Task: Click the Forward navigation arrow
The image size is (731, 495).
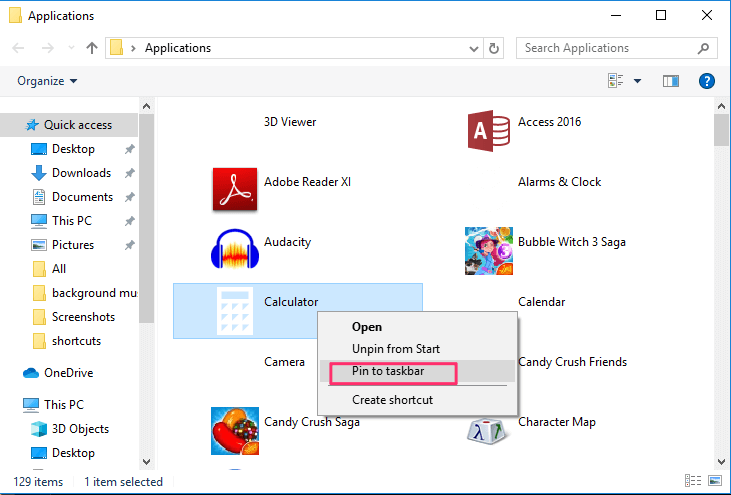Action: click(48, 48)
